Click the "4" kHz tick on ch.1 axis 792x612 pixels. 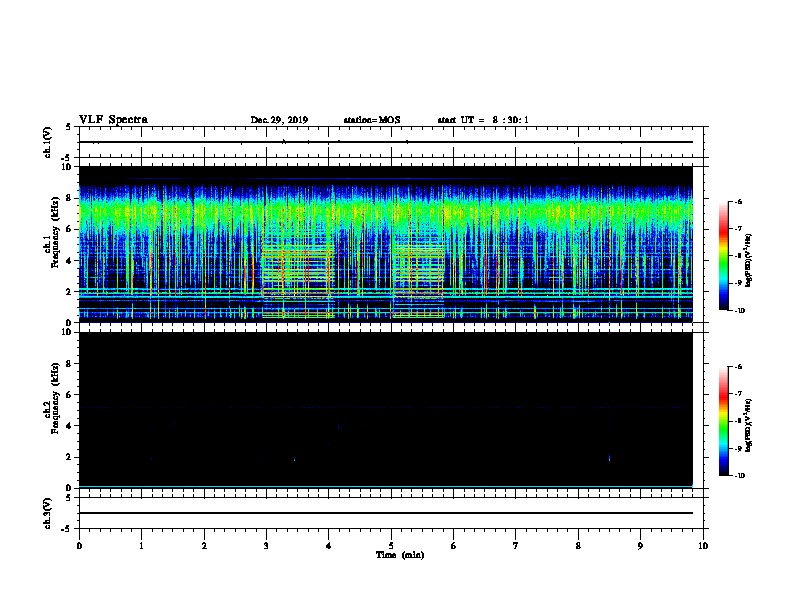pyautogui.click(x=69, y=261)
